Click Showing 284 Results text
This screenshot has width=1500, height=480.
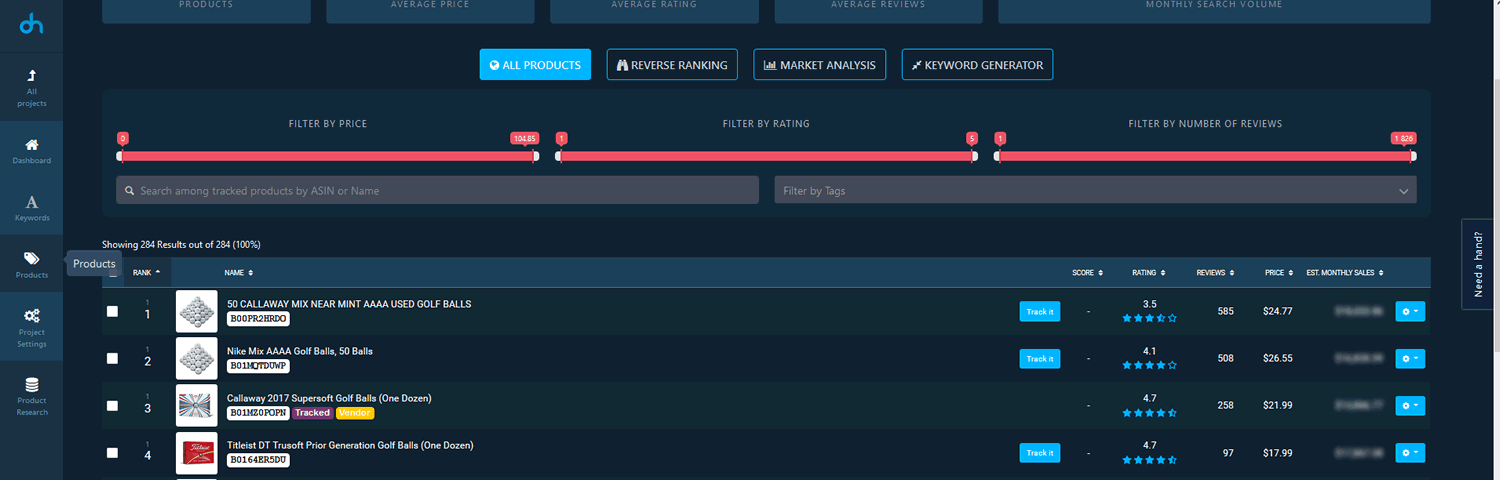tap(181, 244)
